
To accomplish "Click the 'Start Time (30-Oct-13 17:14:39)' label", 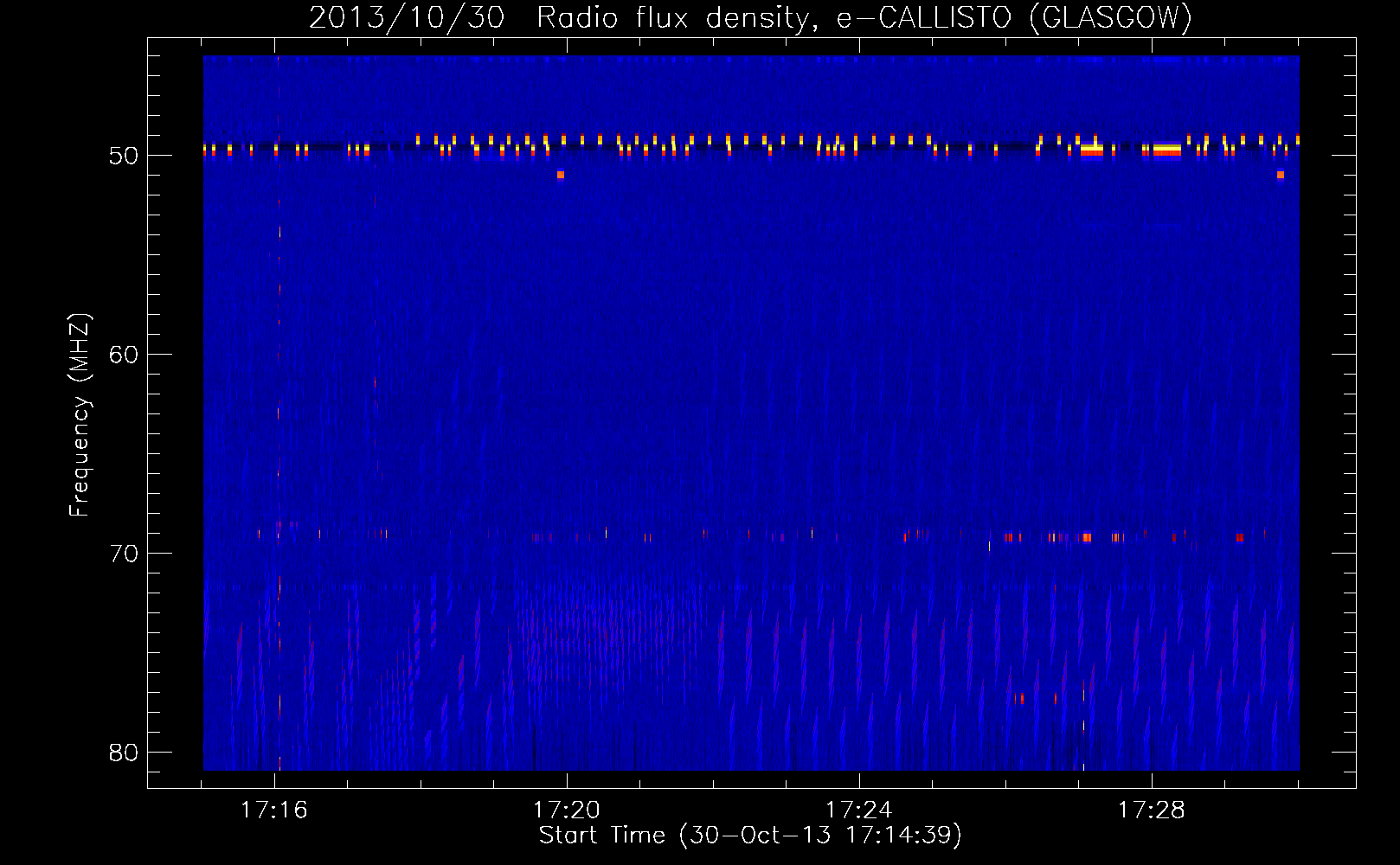I will (750, 836).
